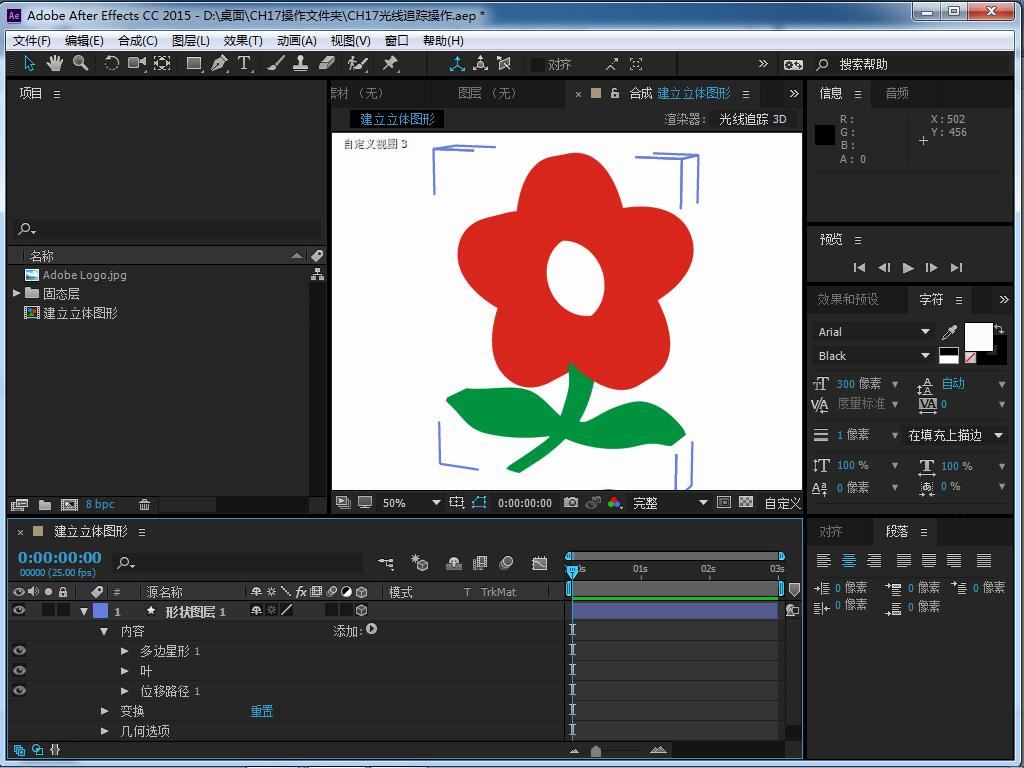
Task: Toggle visibility of 形状图层 1
Action: (19, 610)
